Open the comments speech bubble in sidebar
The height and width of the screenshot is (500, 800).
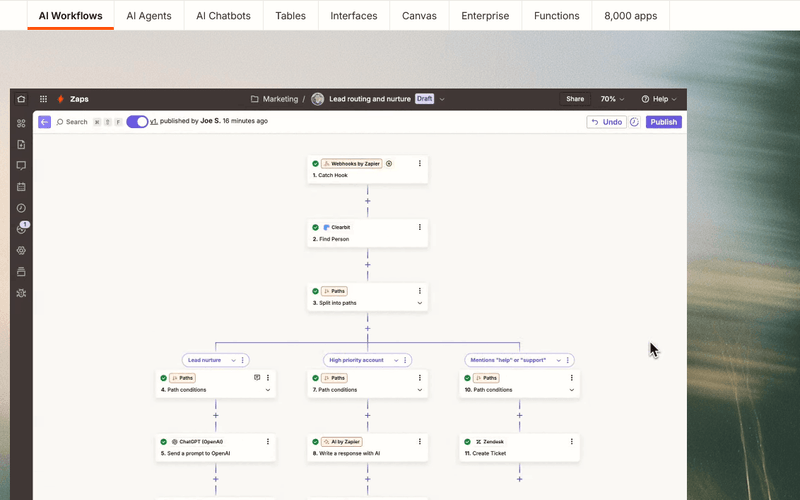click(21, 166)
